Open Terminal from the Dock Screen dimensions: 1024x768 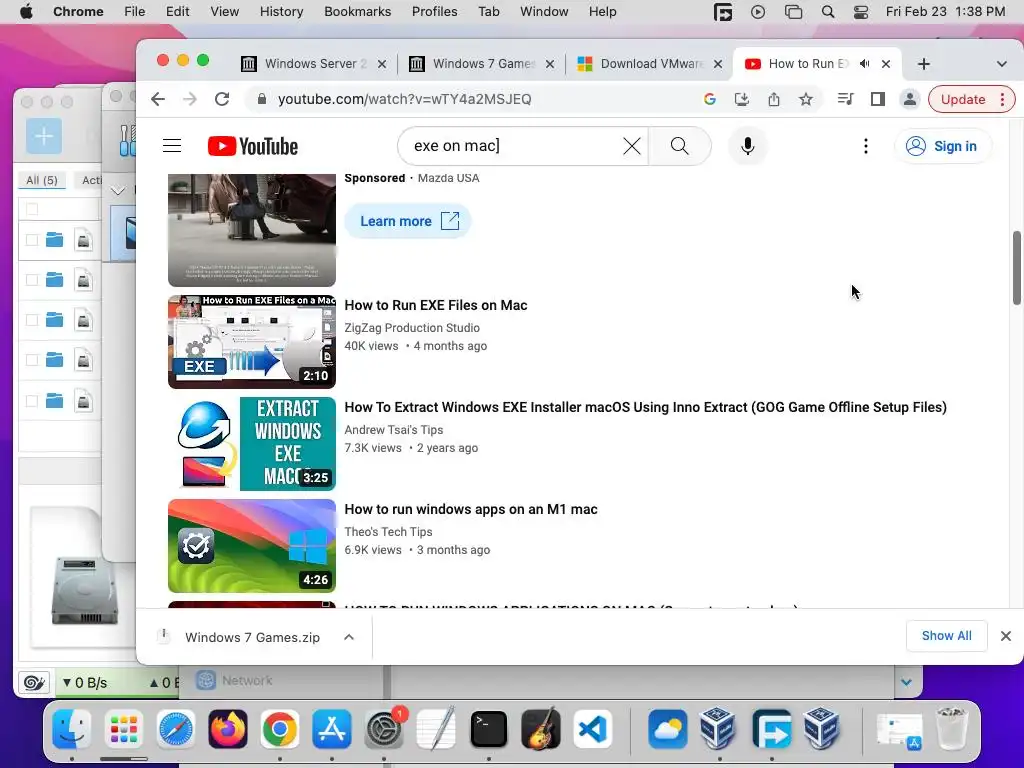tap(488, 729)
